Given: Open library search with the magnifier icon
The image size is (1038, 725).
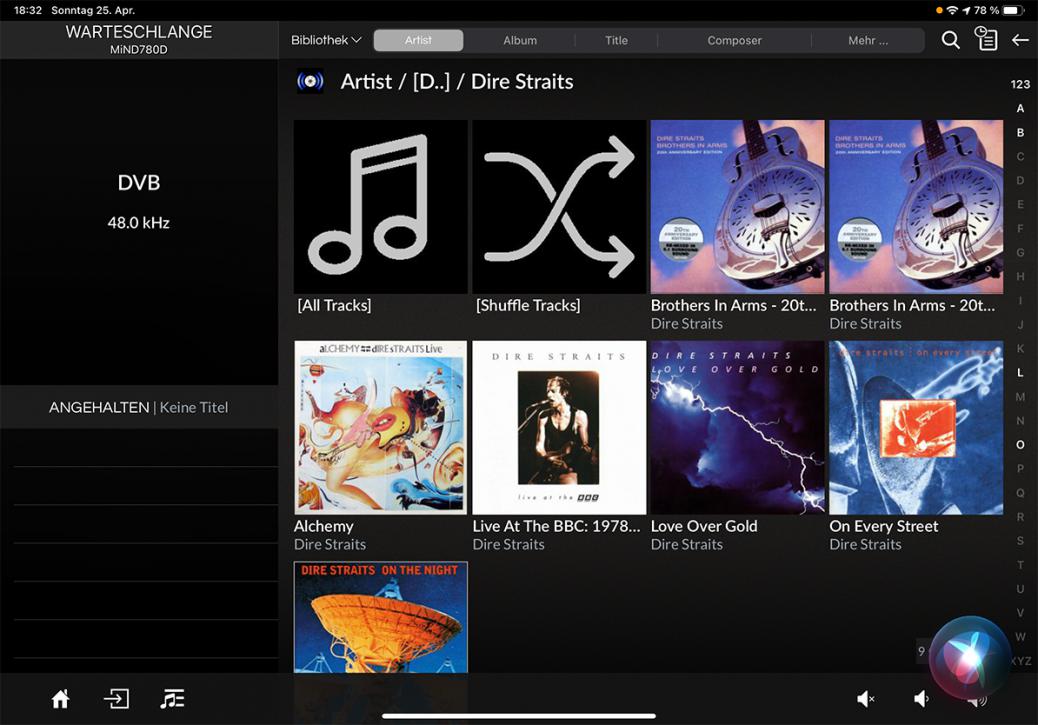Looking at the screenshot, I should pos(951,40).
